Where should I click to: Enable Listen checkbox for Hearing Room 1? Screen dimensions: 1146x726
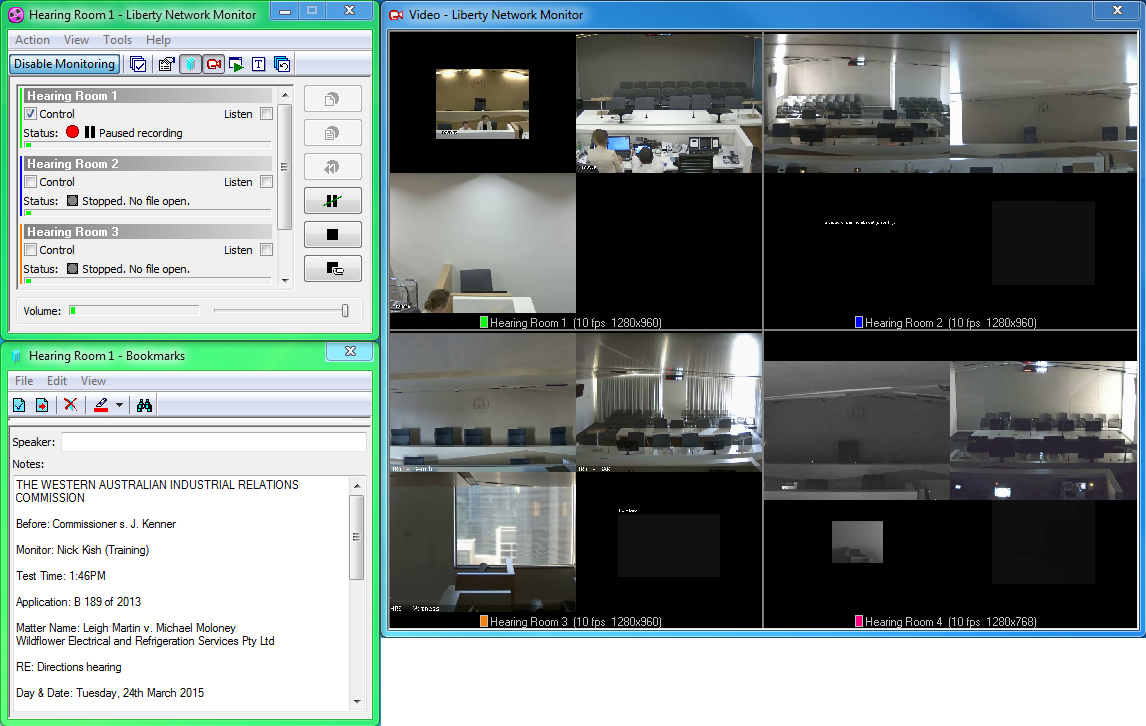pyautogui.click(x=266, y=114)
